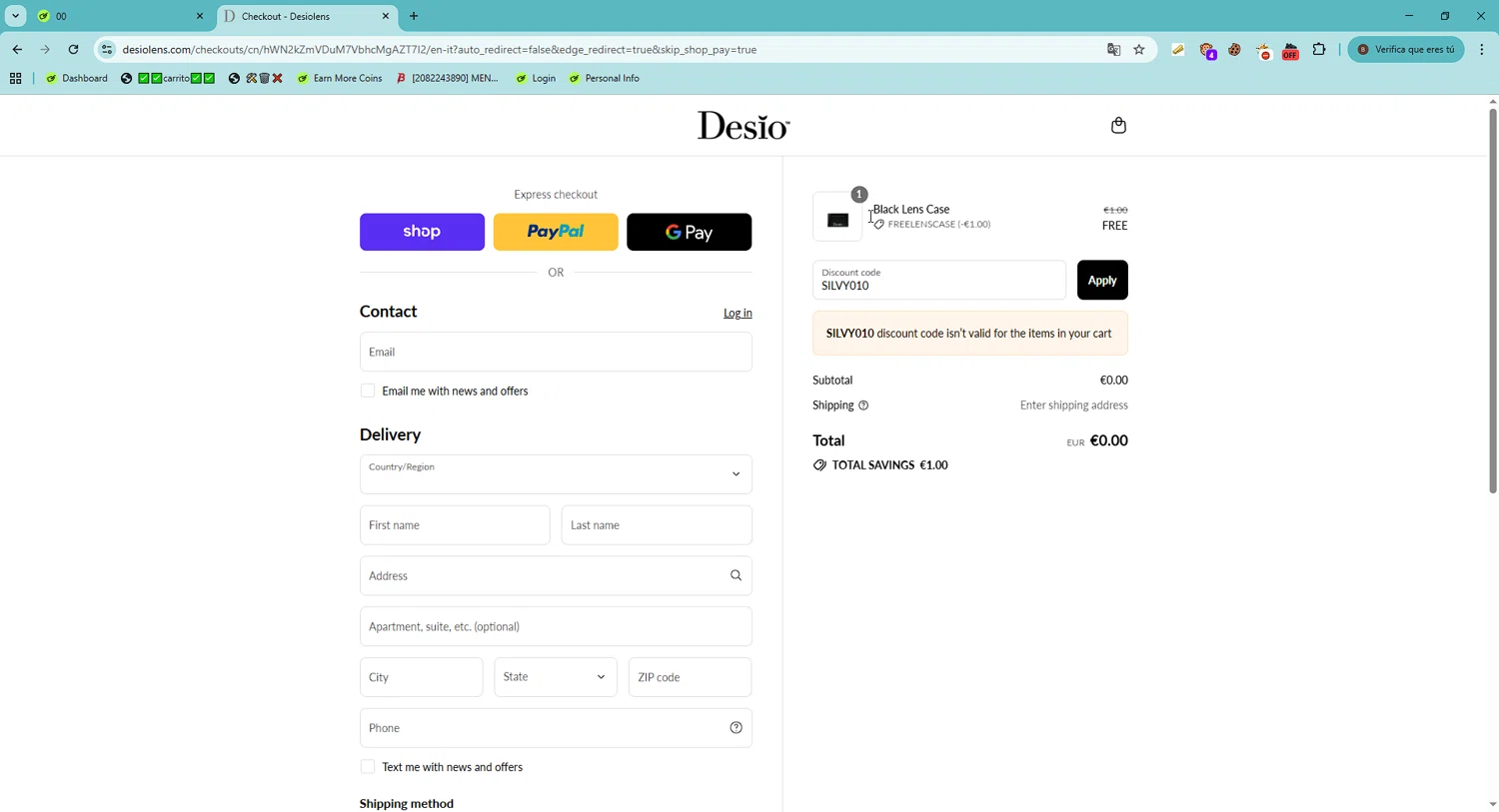Pay with Google Pay button

pos(689,232)
